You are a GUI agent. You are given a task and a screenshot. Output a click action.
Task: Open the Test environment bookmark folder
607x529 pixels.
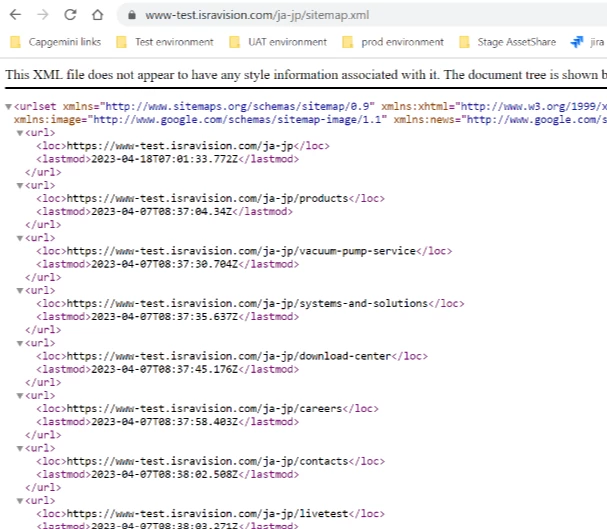(x=165, y=42)
